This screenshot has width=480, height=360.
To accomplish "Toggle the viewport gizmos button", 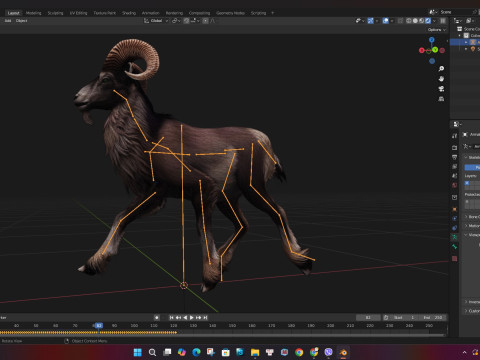I will [370, 21].
